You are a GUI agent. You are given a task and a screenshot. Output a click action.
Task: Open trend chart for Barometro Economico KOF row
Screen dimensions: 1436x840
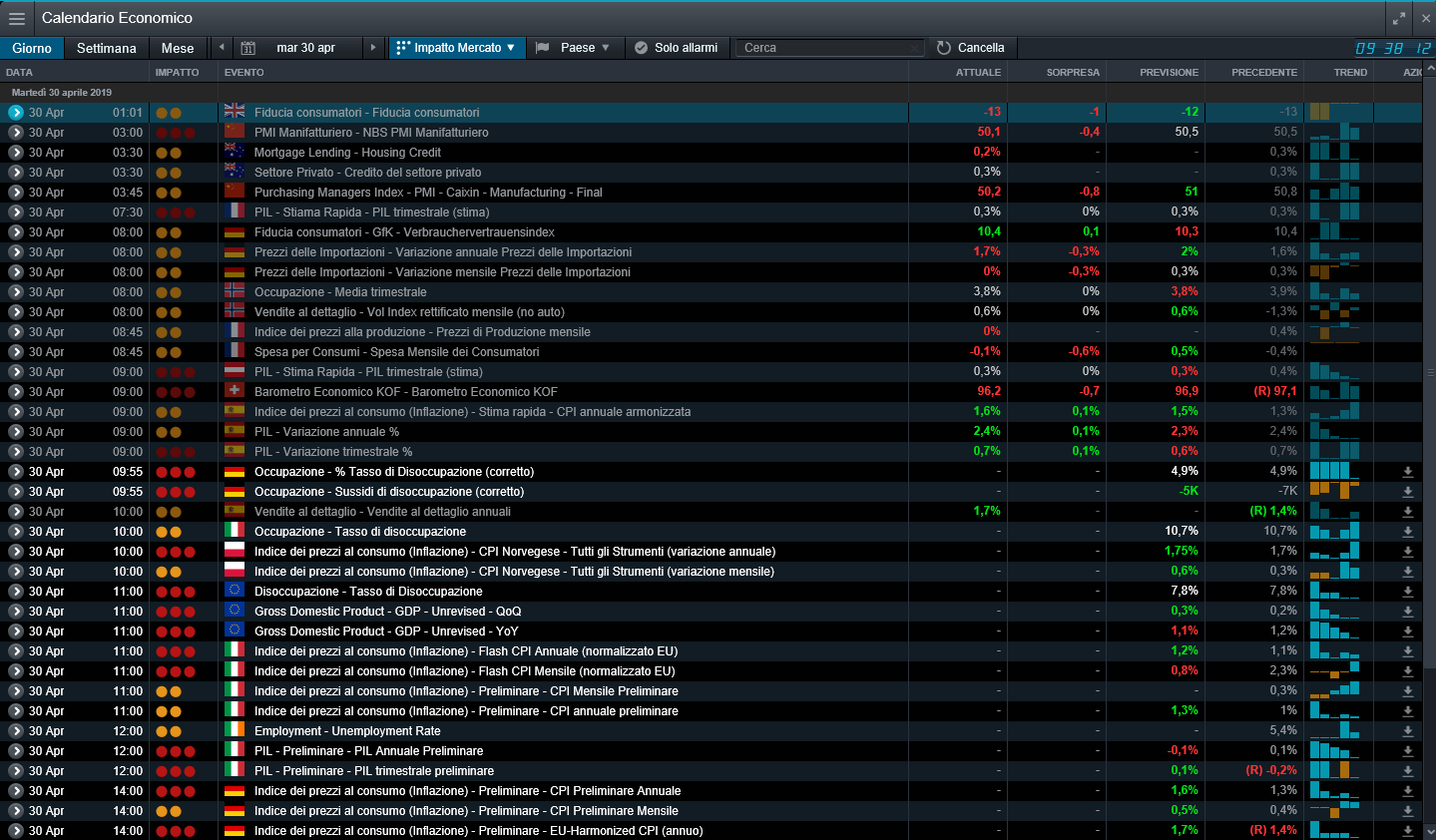[1335, 391]
